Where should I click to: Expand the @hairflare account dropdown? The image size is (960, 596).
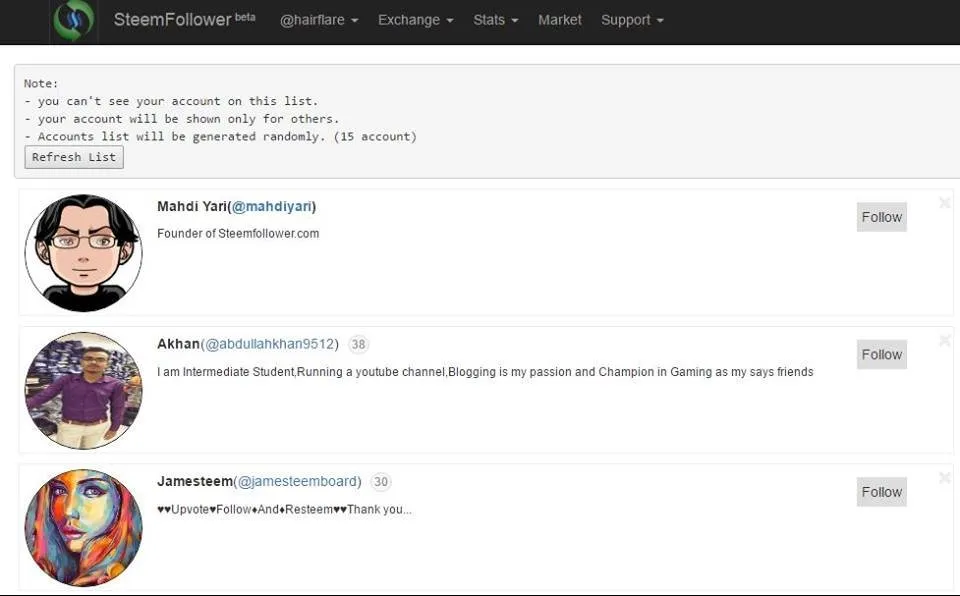click(x=318, y=20)
